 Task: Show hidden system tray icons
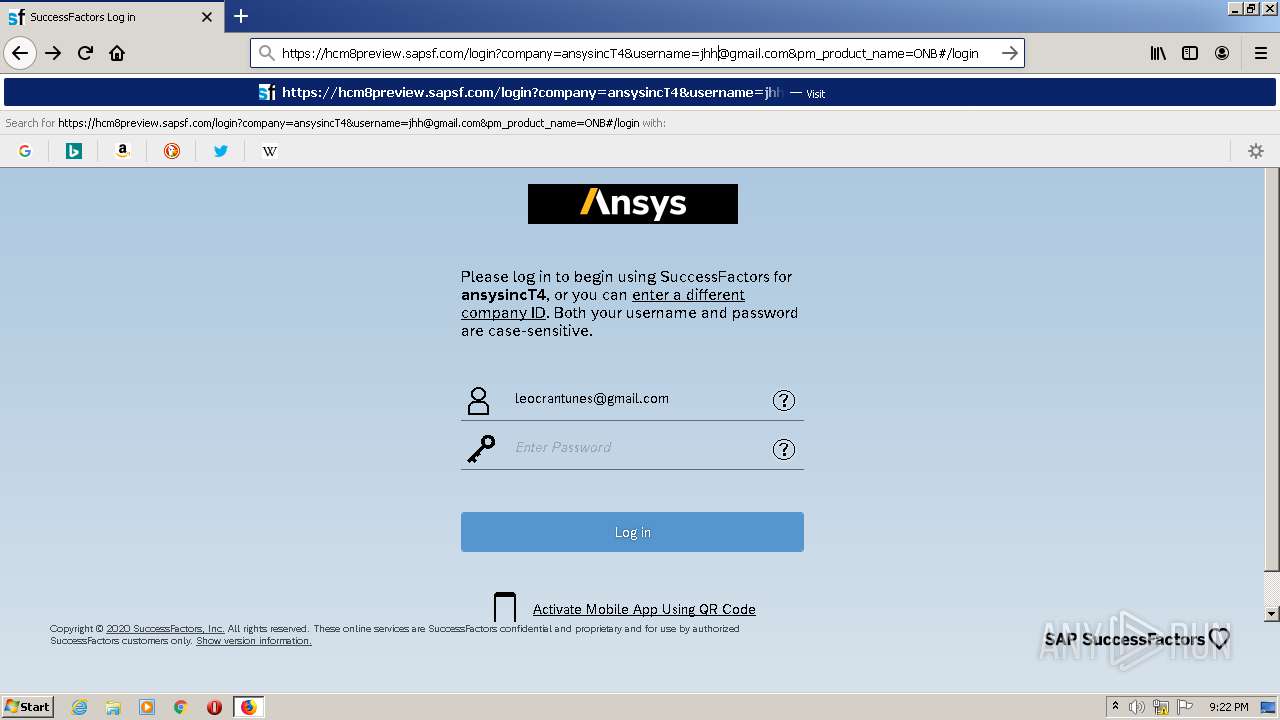(1116, 707)
